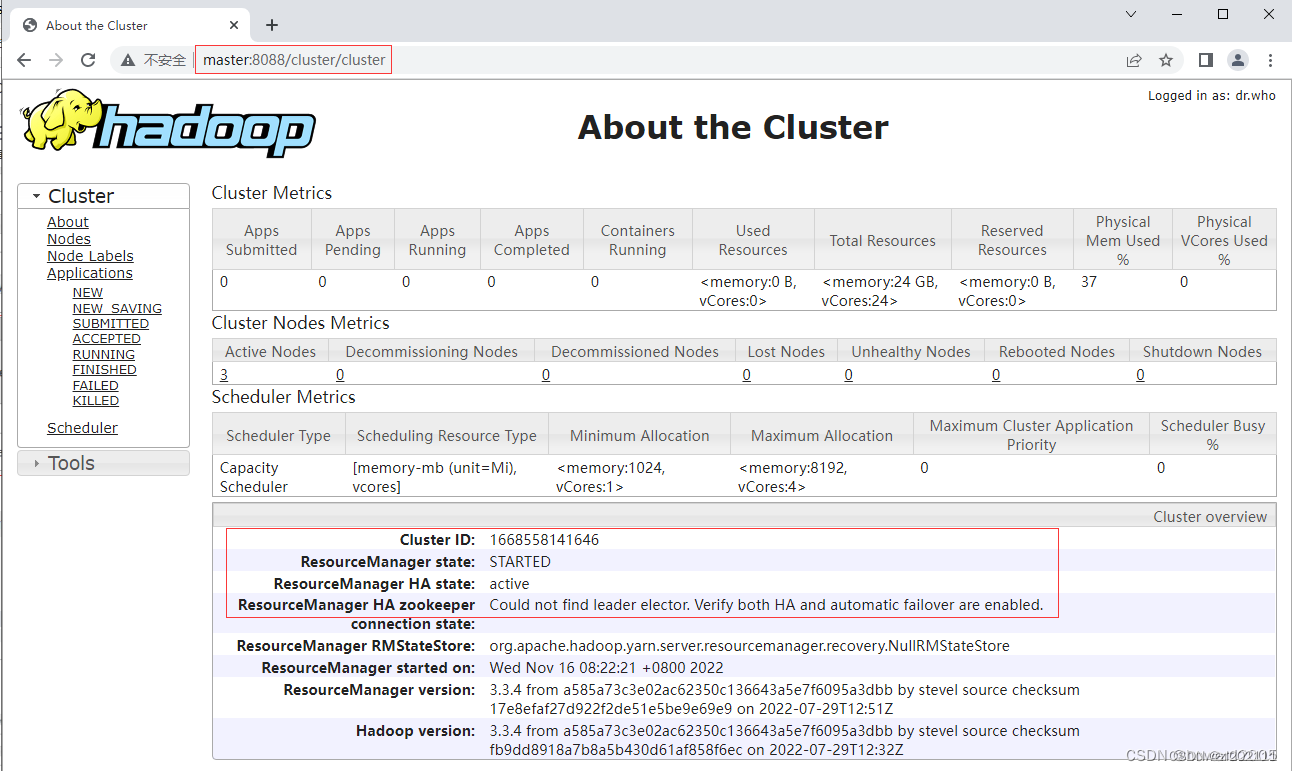Open a new browser tab
The height and width of the screenshot is (771, 1292).
[x=272, y=25]
